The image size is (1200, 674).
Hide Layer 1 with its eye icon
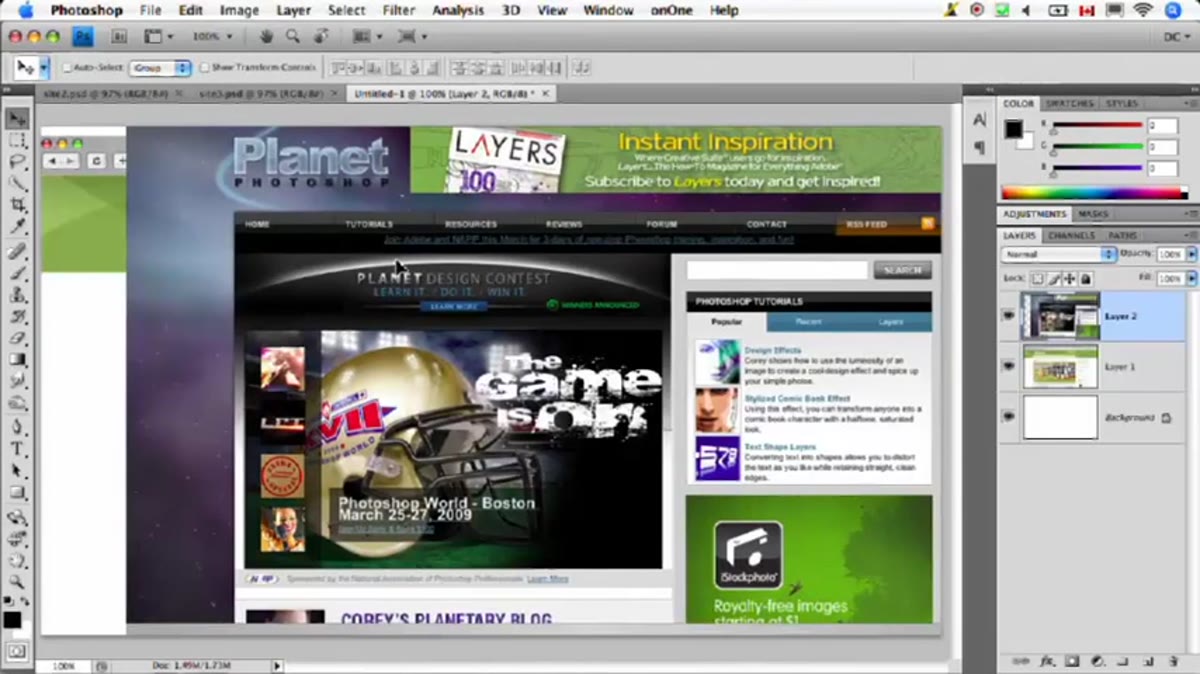[x=1008, y=366]
